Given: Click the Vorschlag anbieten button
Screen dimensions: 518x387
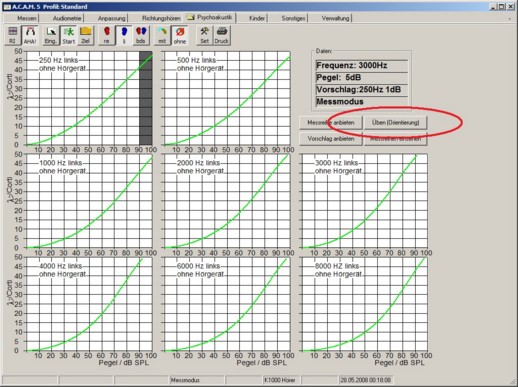Looking at the screenshot, I should click(x=331, y=139).
